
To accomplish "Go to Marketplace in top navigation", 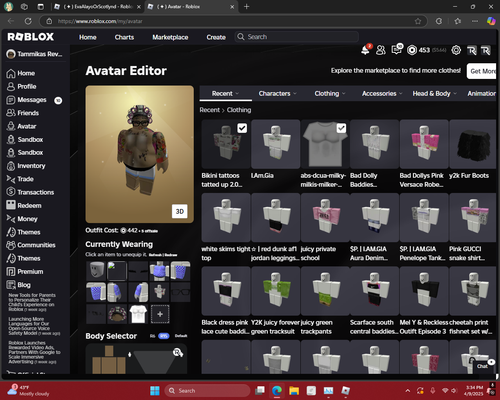I will point(170,37).
